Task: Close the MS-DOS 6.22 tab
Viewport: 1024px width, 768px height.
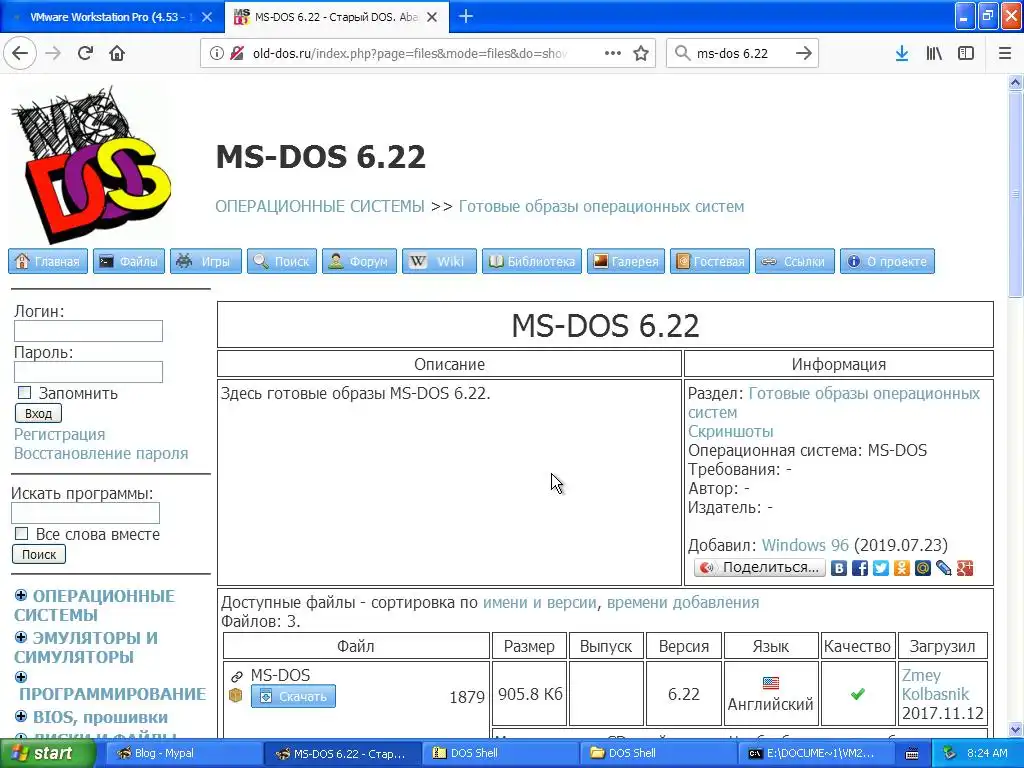Action: point(432,17)
